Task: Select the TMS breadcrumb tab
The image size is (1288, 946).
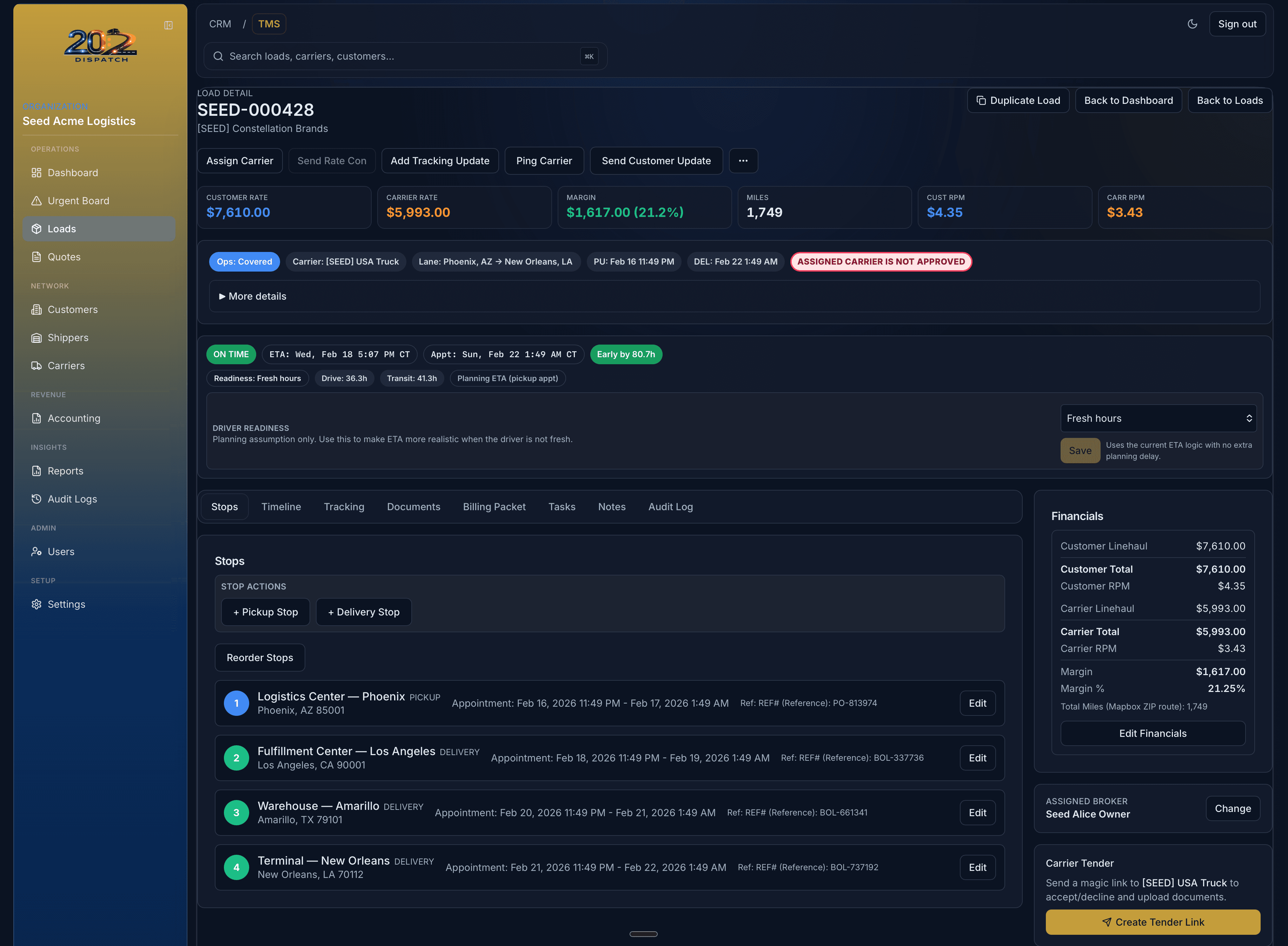Action: pyautogui.click(x=268, y=24)
